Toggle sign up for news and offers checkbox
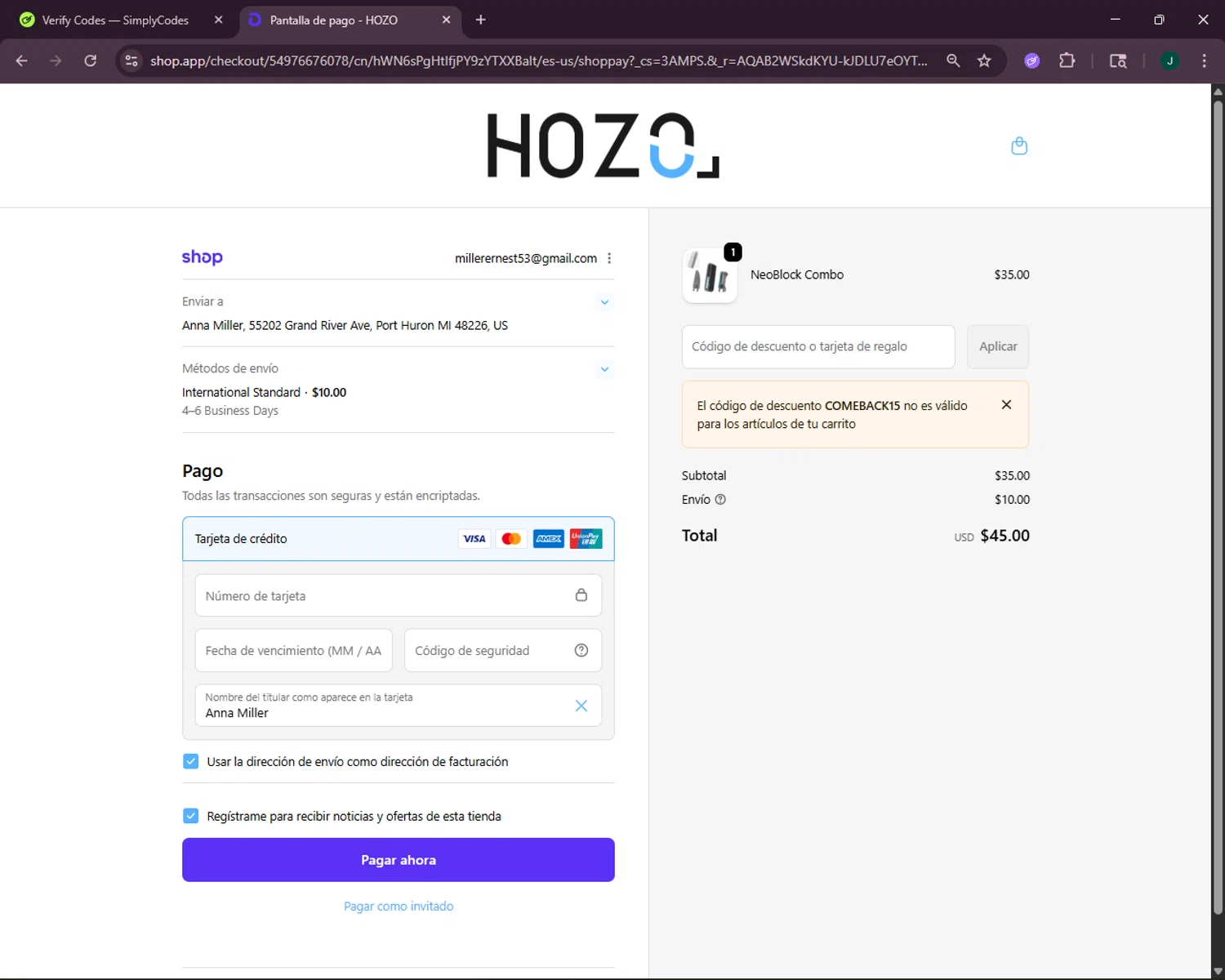The height and width of the screenshot is (980, 1225). [x=190, y=816]
